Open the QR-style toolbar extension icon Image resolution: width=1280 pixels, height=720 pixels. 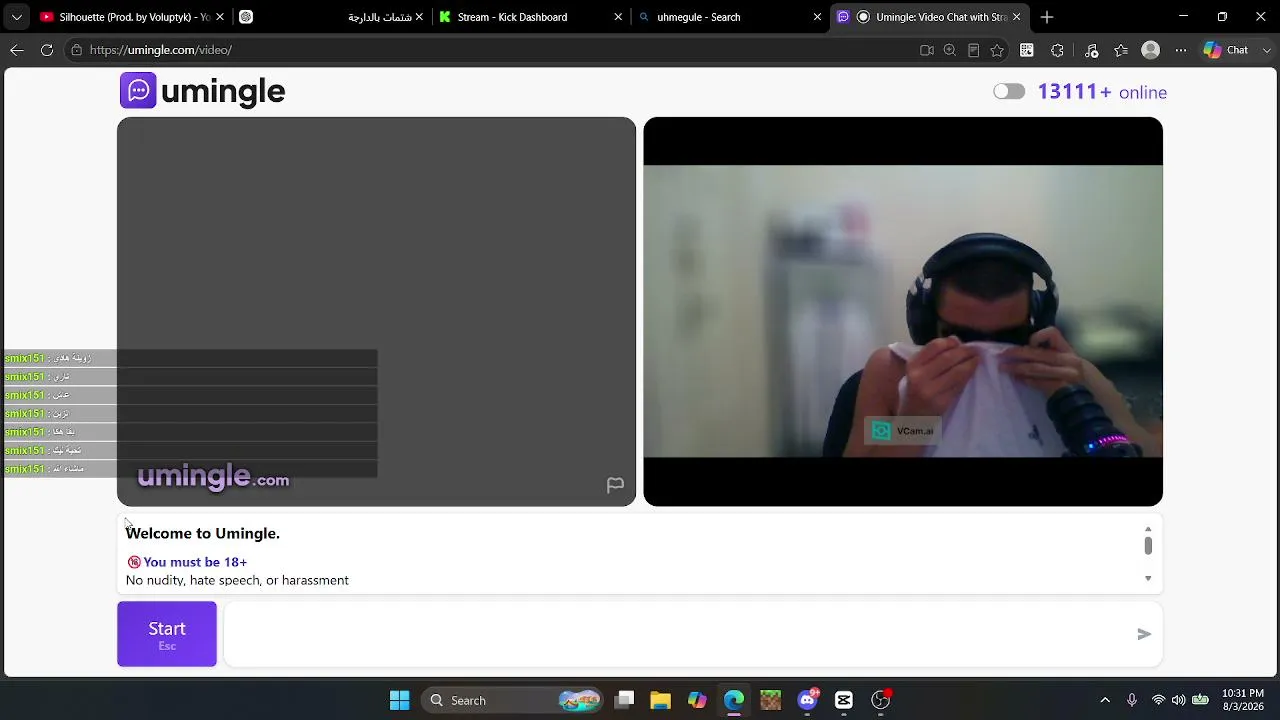pos(1027,50)
